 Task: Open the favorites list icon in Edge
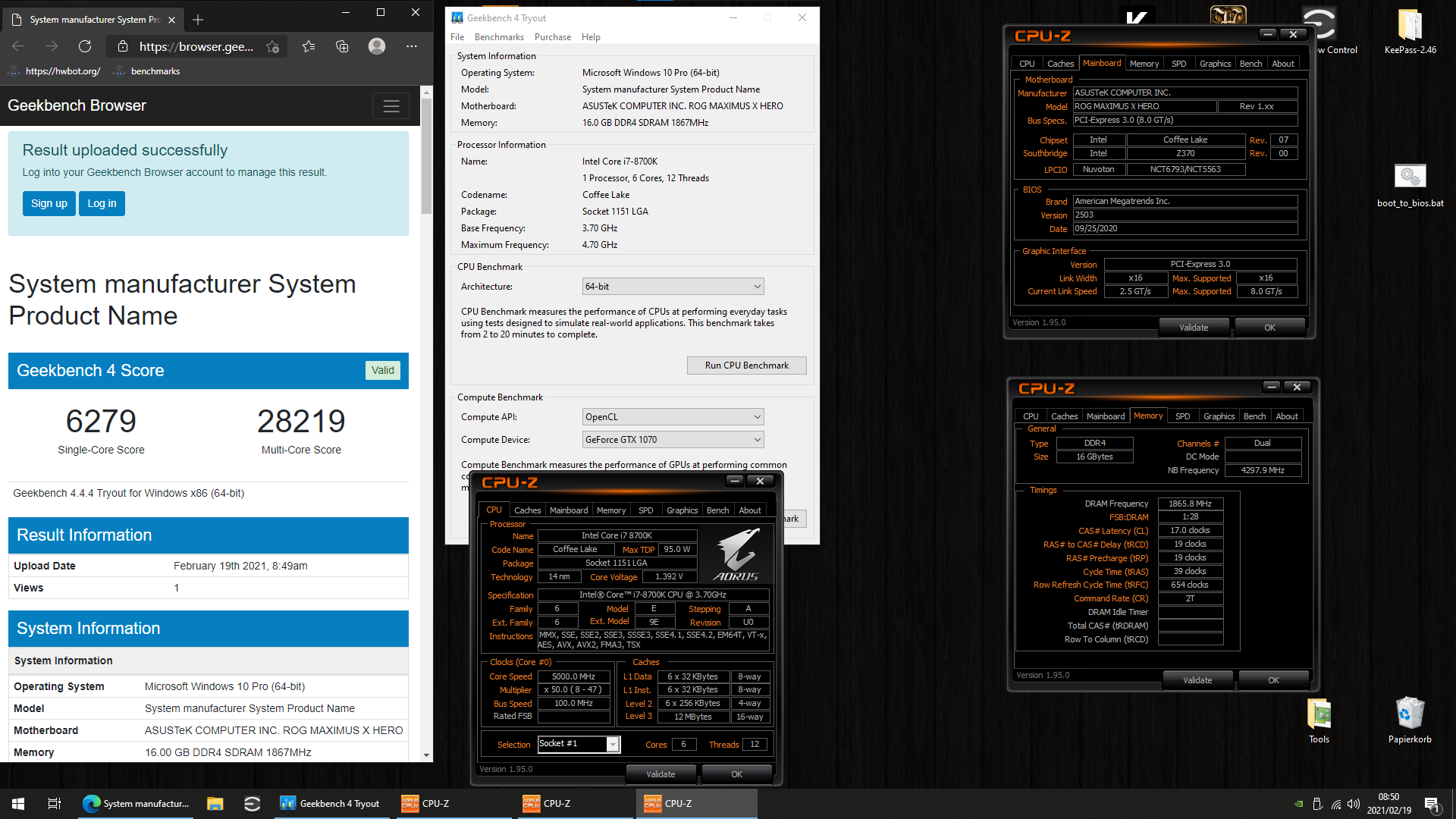point(309,46)
